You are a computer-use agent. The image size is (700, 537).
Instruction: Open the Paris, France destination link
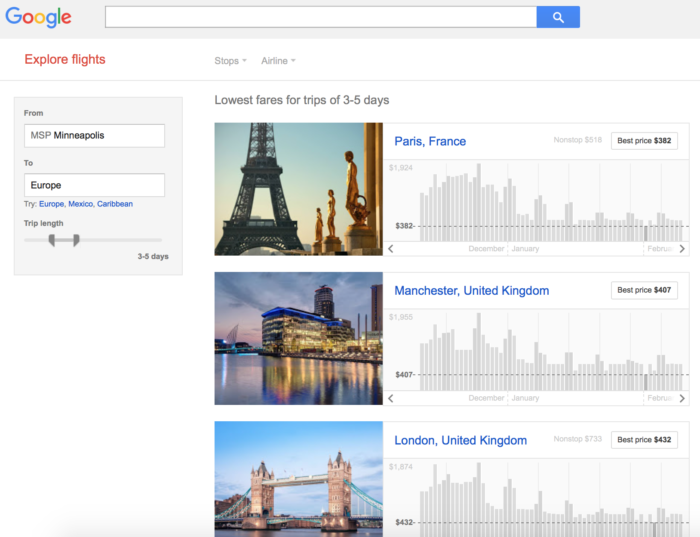pyautogui.click(x=430, y=141)
